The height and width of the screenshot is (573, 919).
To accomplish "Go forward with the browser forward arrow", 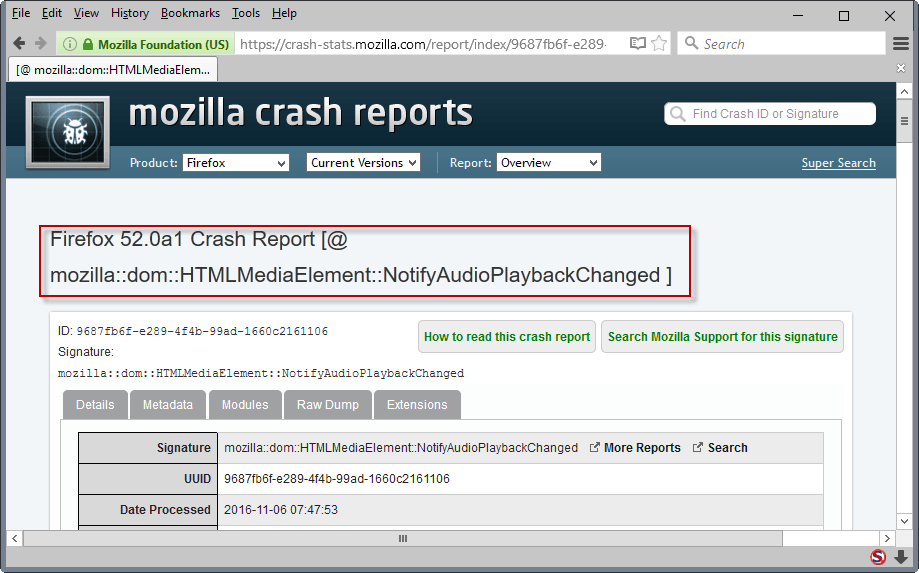I will pos(40,43).
